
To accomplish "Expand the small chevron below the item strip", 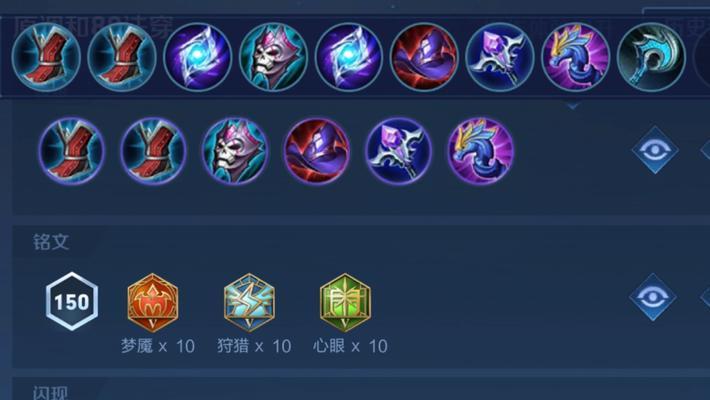I will click(573, 106).
